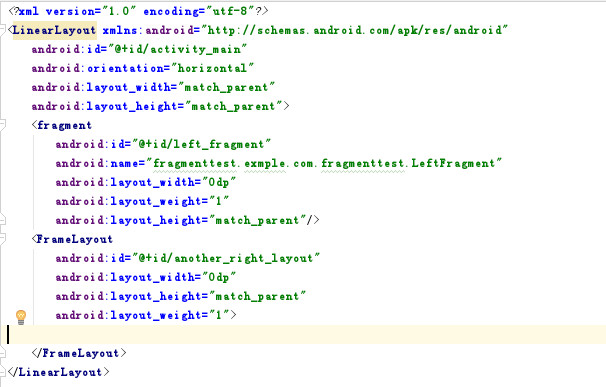Viewport: 606px width, 387px height.
Task: Click the schemas.android.com URL string
Action: 354,30
